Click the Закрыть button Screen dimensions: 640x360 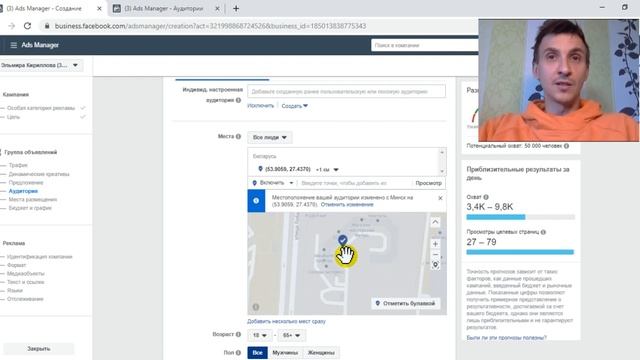pos(39,349)
